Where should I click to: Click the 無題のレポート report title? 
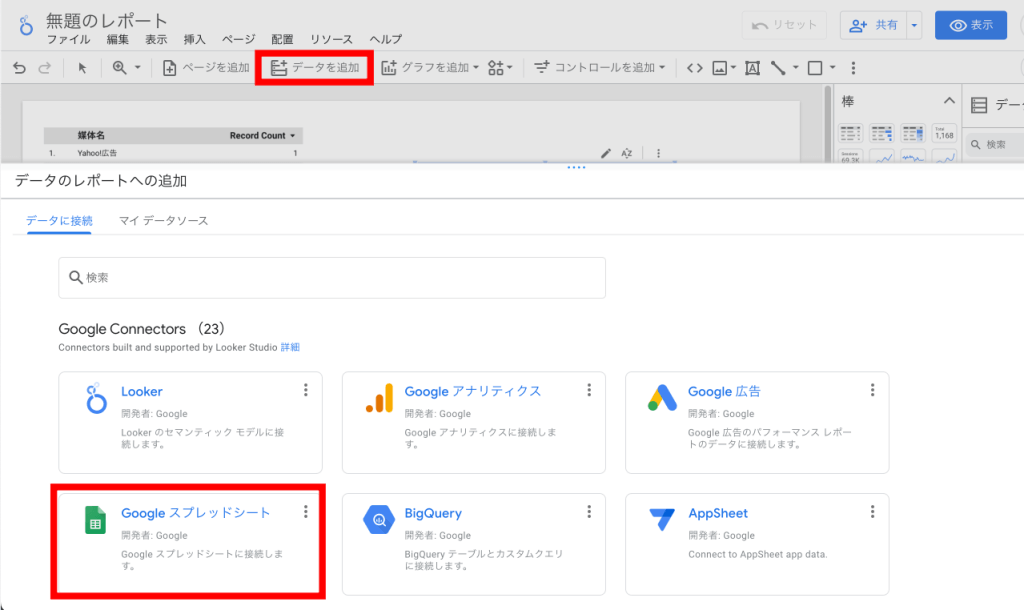click(106, 21)
